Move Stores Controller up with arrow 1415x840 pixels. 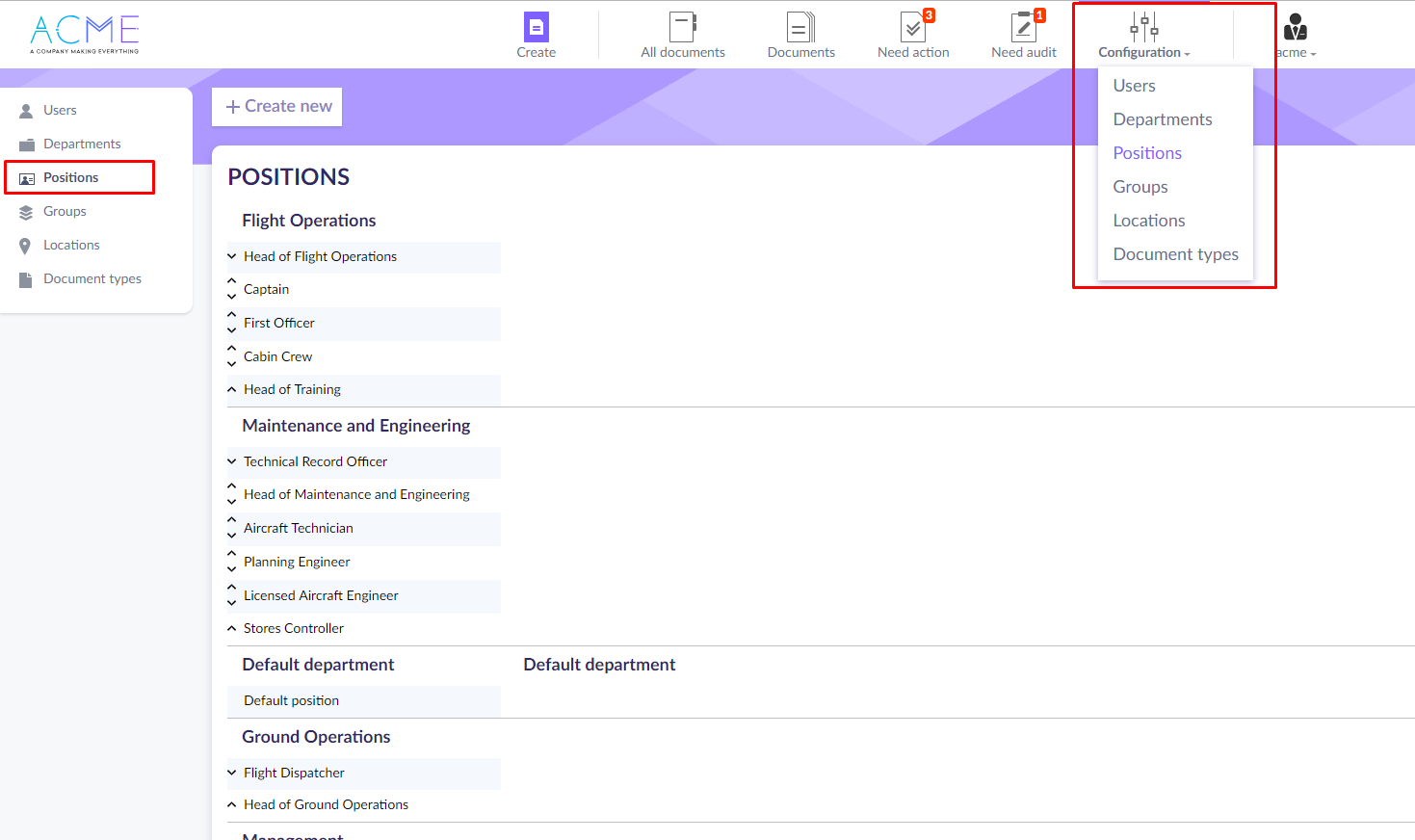(x=231, y=628)
